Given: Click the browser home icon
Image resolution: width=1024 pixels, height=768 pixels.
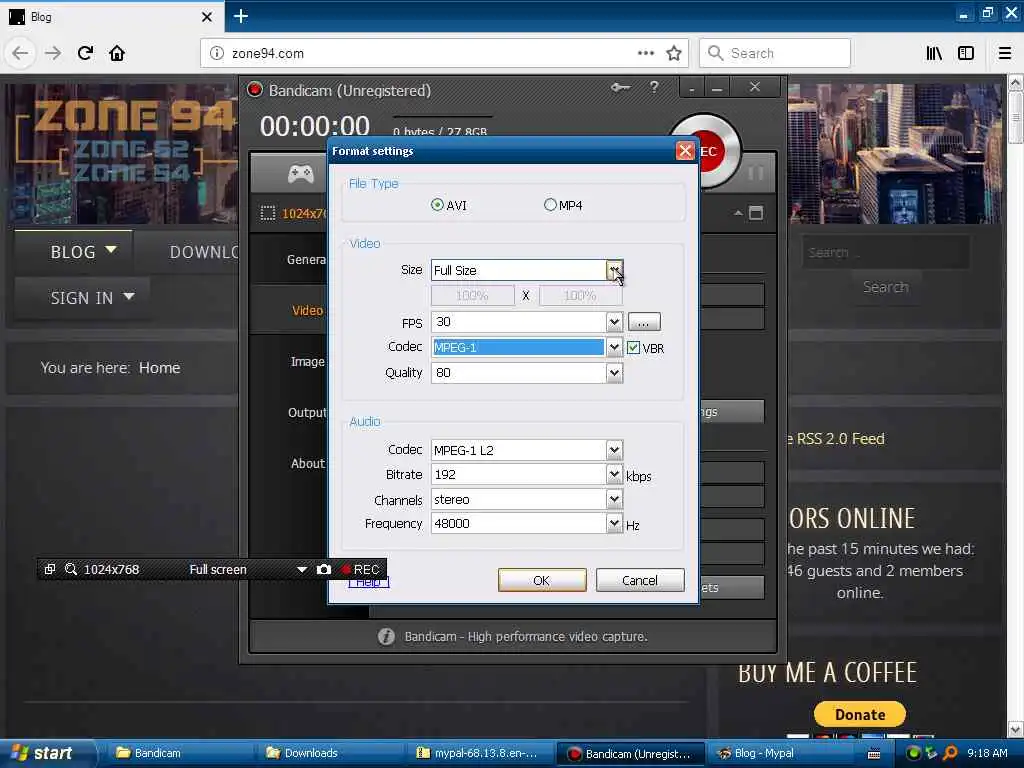Looking at the screenshot, I should pyautogui.click(x=117, y=53).
